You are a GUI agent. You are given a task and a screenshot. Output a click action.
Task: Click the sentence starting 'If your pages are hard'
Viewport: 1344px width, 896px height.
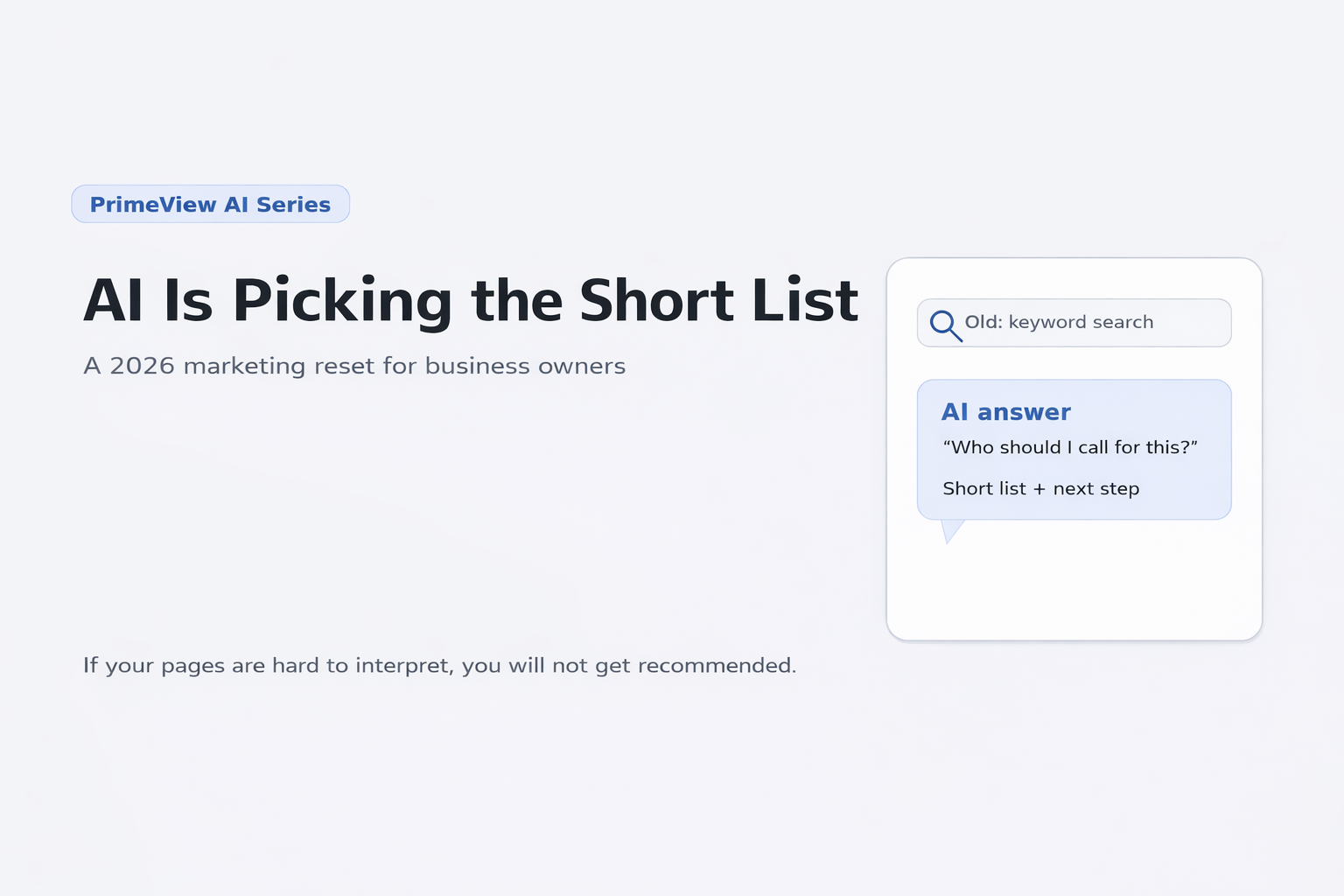coord(440,666)
